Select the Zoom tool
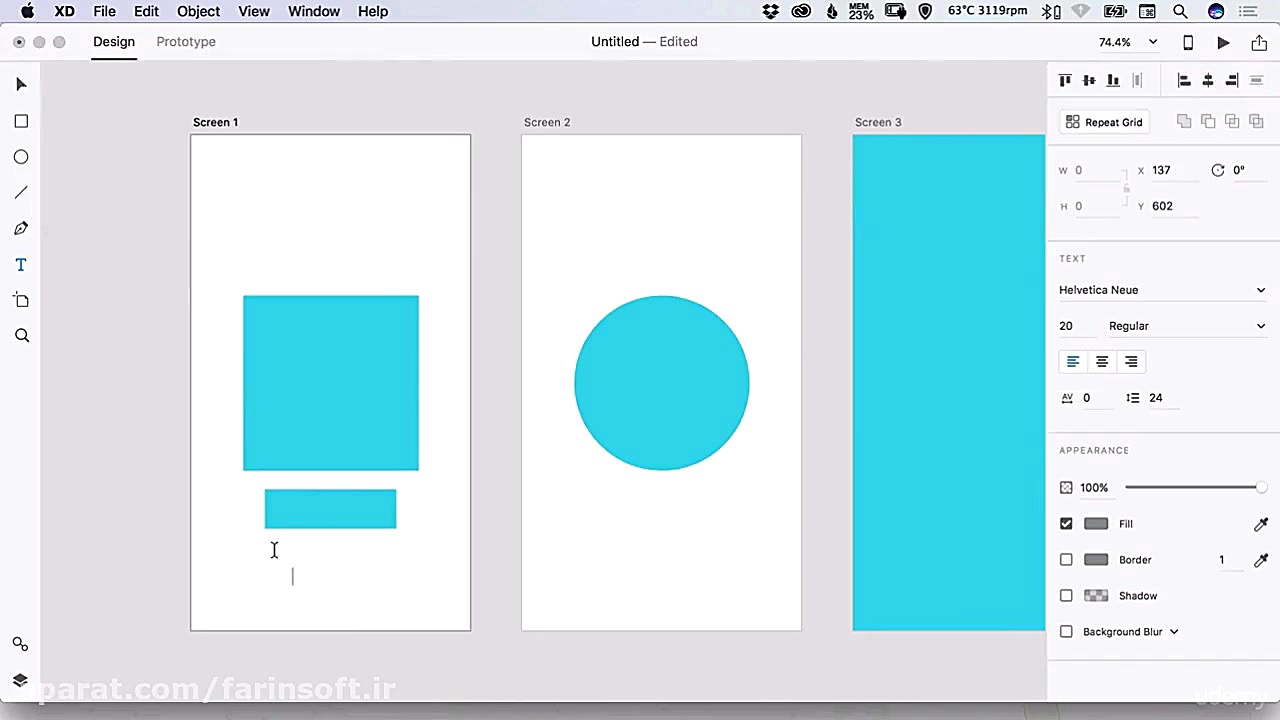Image resolution: width=1280 pixels, height=720 pixels. [21, 336]
